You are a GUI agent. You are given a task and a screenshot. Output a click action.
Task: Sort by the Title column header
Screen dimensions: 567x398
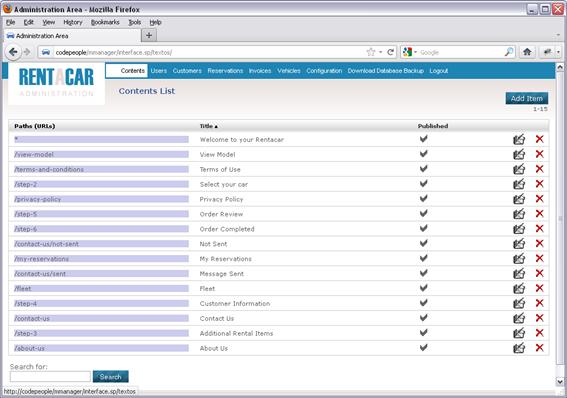209,126
